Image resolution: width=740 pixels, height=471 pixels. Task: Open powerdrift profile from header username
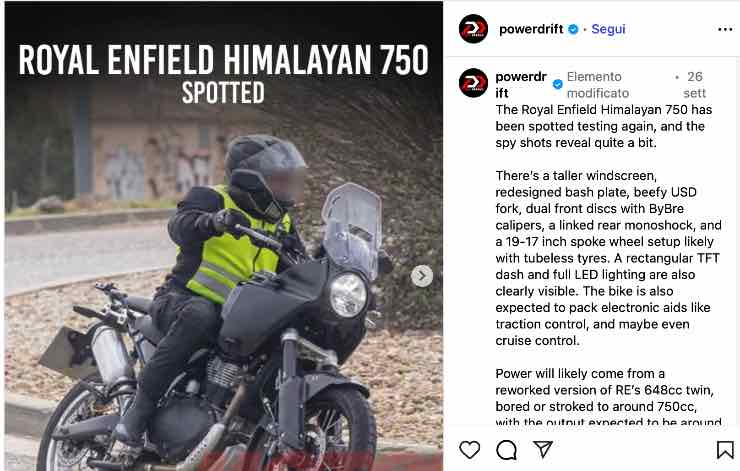click(531, 29)
